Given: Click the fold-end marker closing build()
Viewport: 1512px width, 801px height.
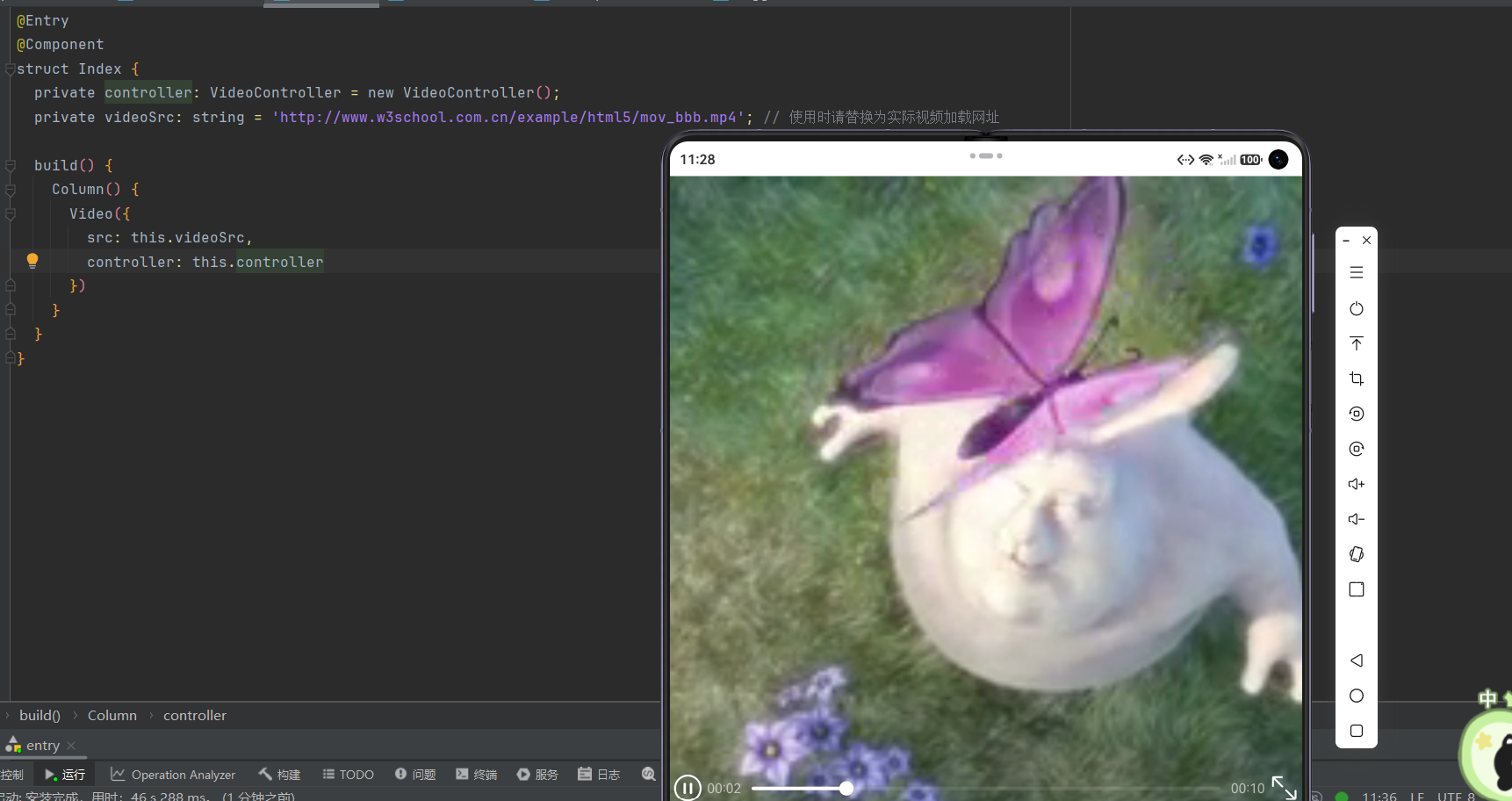Looking at the screenshot, I should click(11, 334).
